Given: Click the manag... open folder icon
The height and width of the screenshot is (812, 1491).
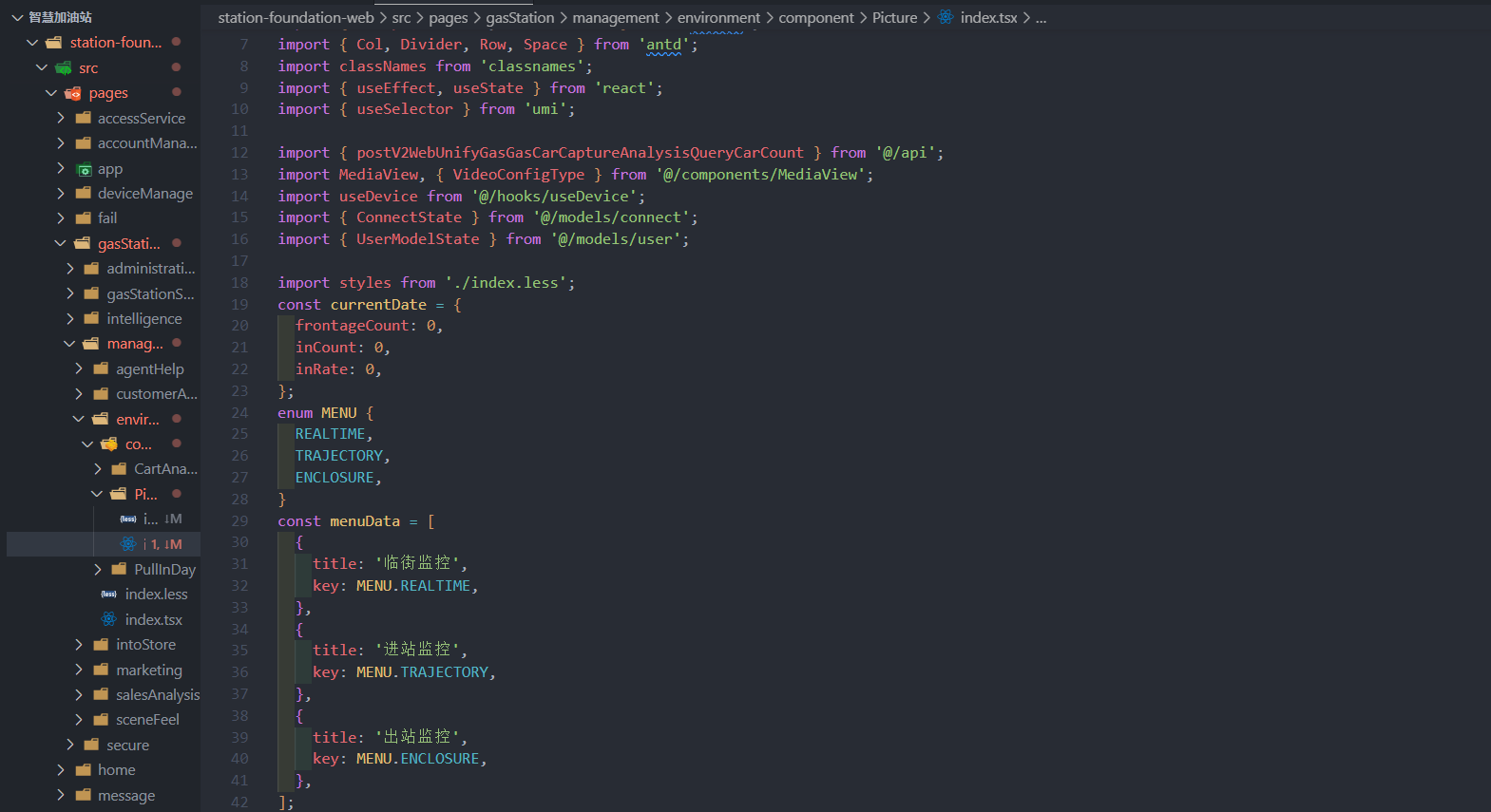Looking at the screenshot, I should 91,344.
